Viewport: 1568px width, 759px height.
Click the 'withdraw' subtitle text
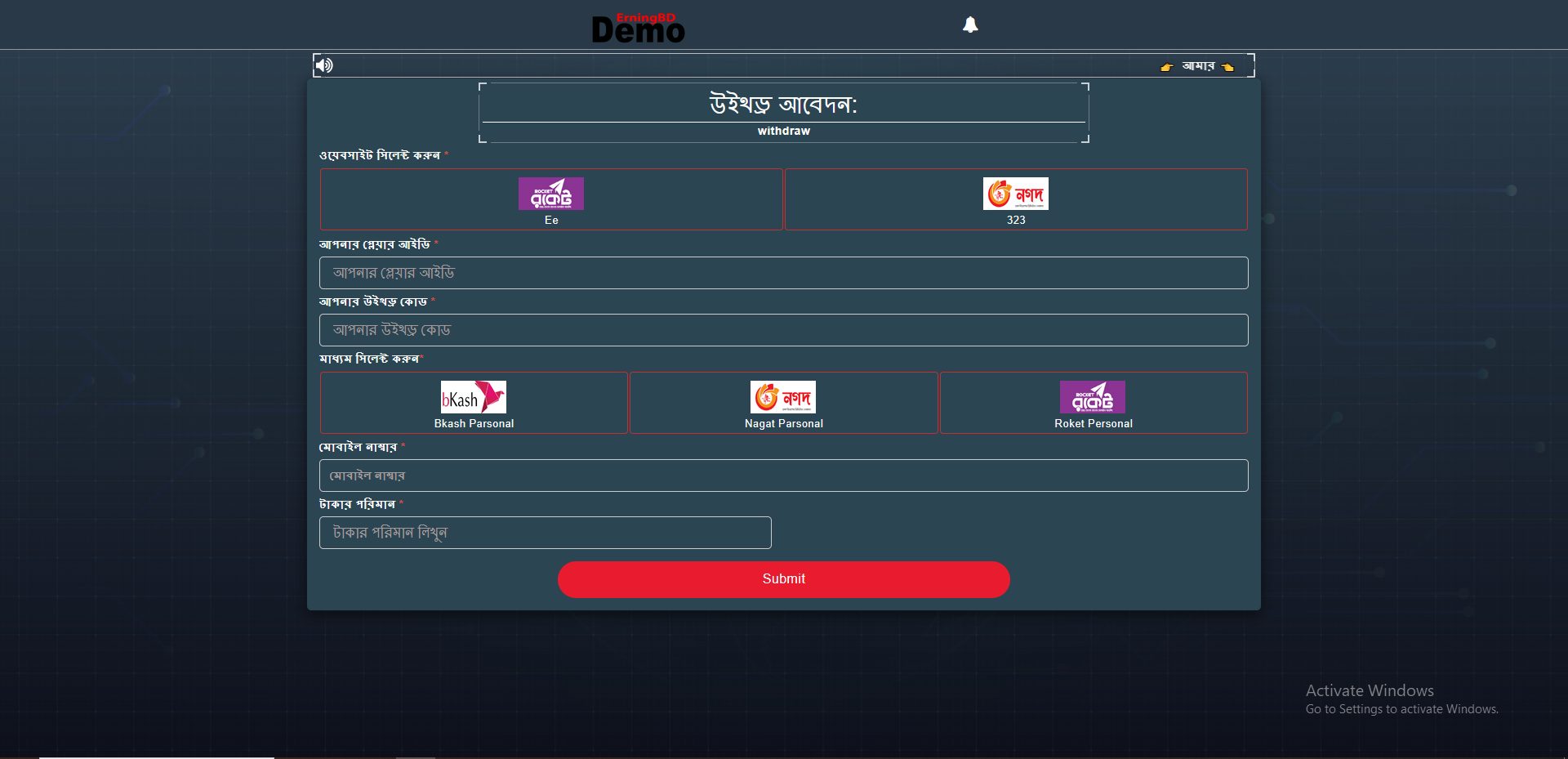pyautogui.click(x=783, y=131)
